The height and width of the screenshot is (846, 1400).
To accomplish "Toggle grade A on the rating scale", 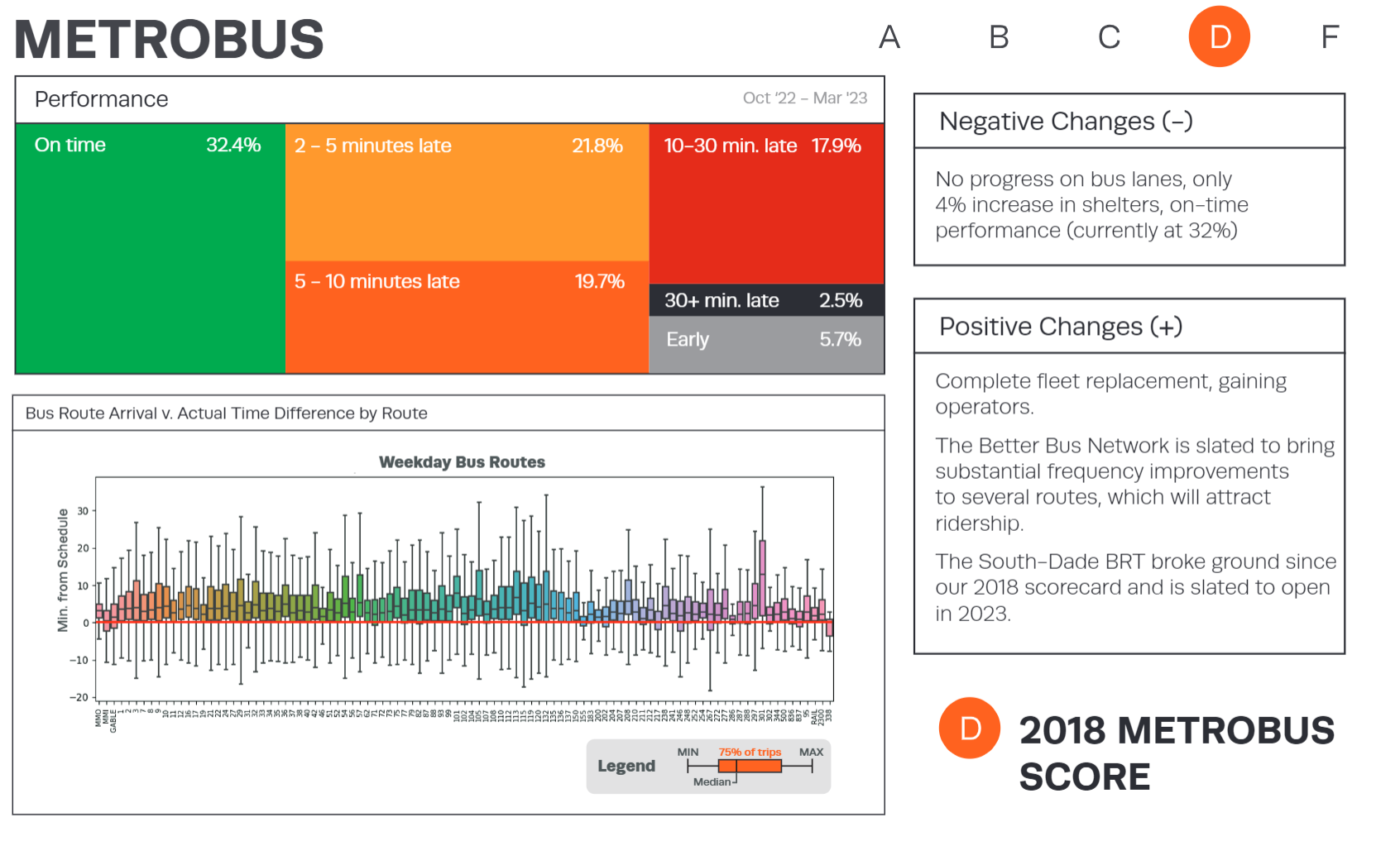I will [x=889, y=36].
